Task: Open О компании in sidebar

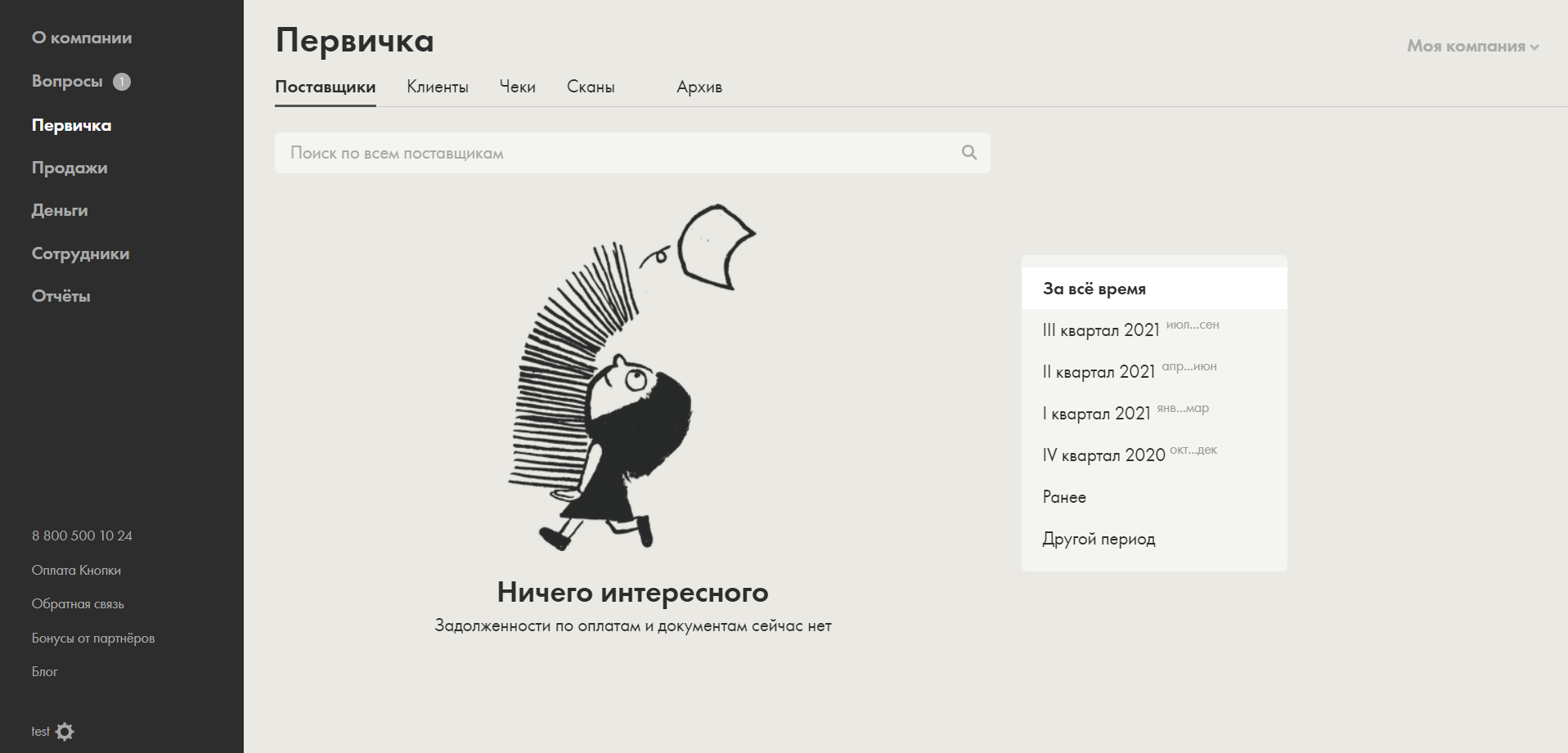Action: point(82,38)
